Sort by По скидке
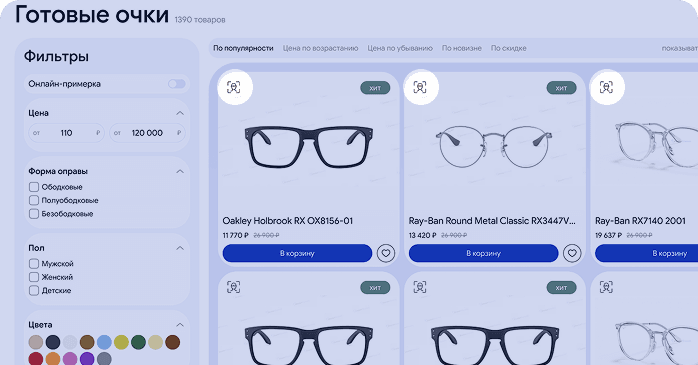Screen dimensions: 698x365 point(508,48)
